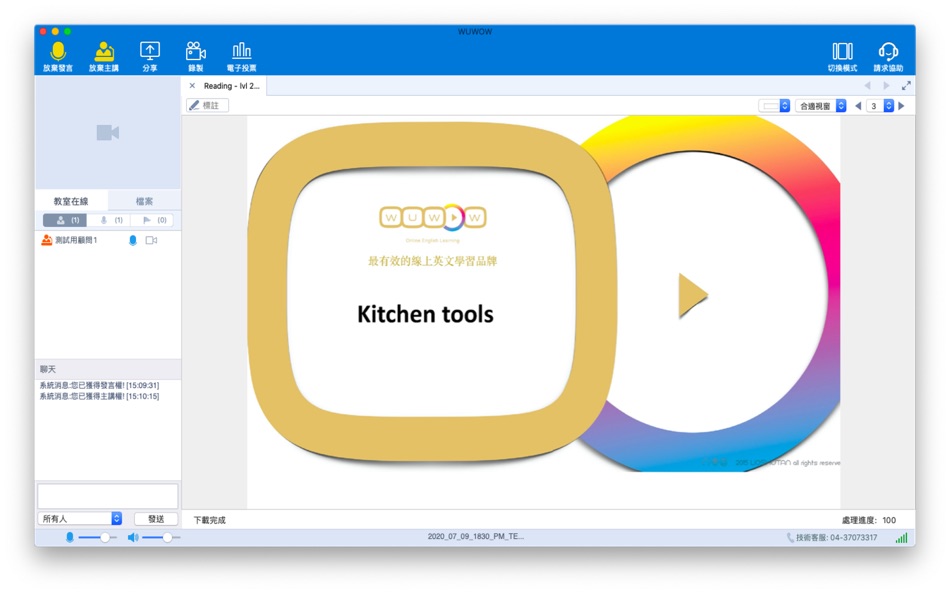
Task: Click the 標註 annotation pencil button
Action: (x=207, y=105)
